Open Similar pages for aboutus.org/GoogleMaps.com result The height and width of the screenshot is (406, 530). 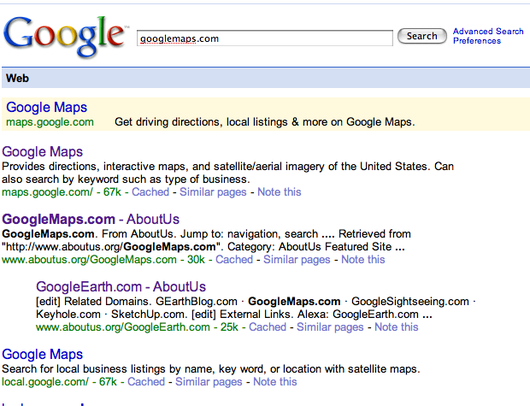pos(297,260)
